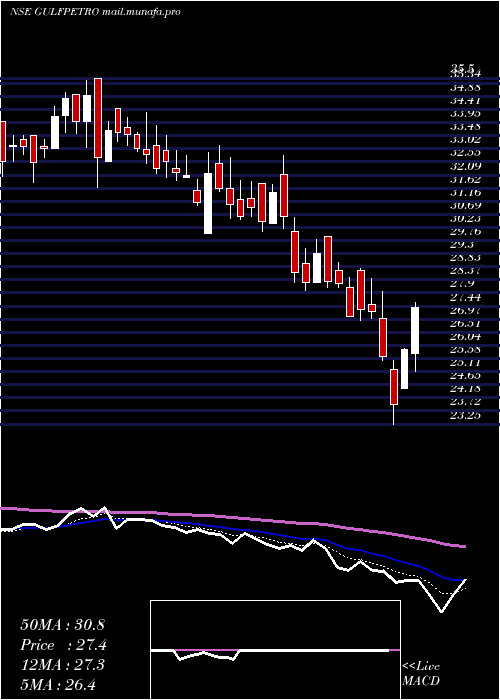The width and height of the screenshot is (500, 700).
Task: Click the 27.44 price axis label
Action: [x=467, y=297]
